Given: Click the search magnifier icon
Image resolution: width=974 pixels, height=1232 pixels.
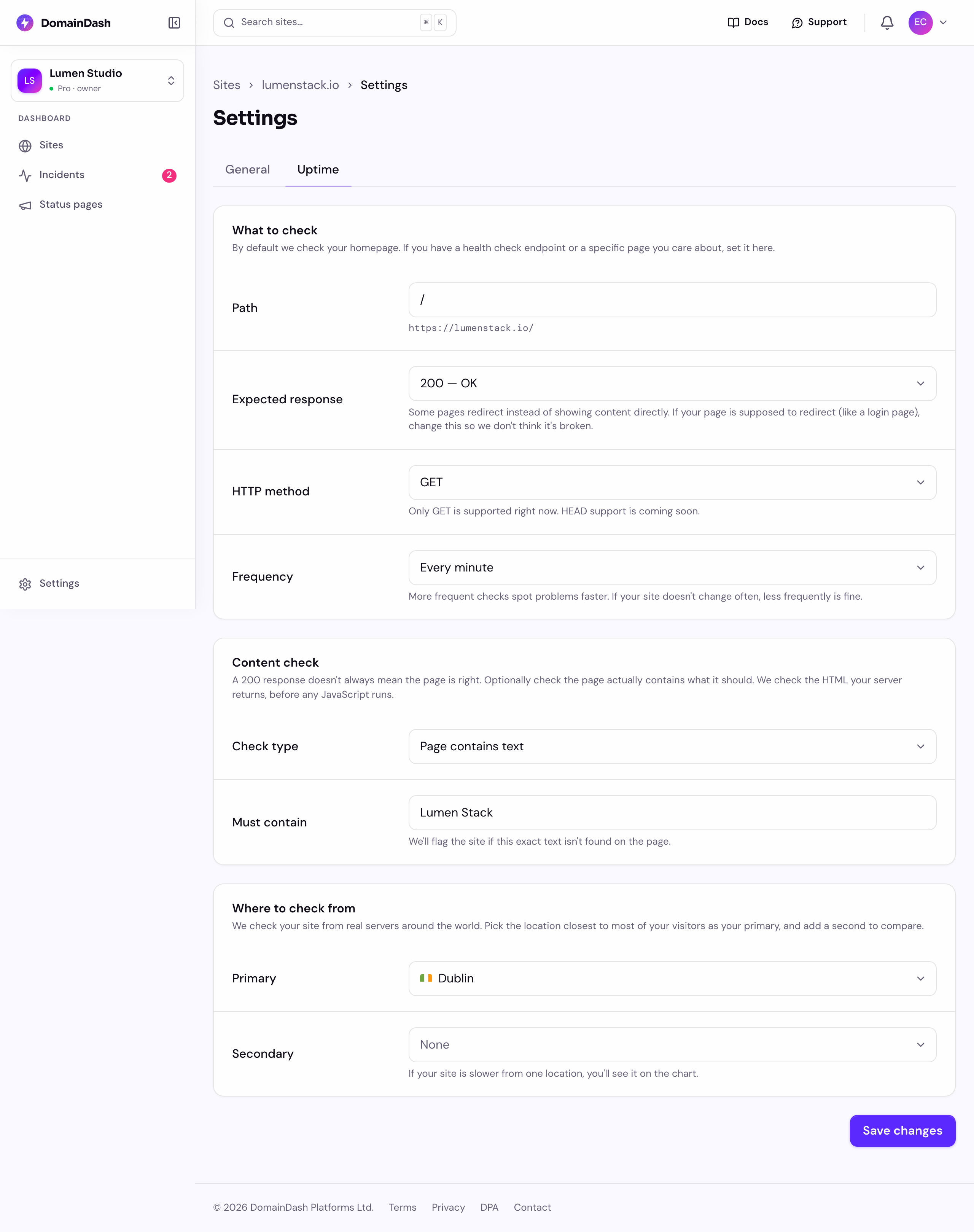Looking at the screenshot, I should pyautogui.click(x=229, y=23).
